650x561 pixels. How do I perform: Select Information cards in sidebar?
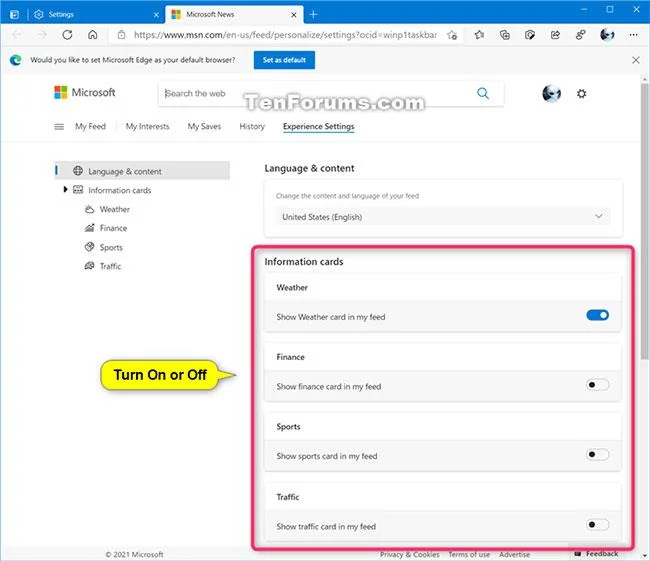[x=119, y=190]
